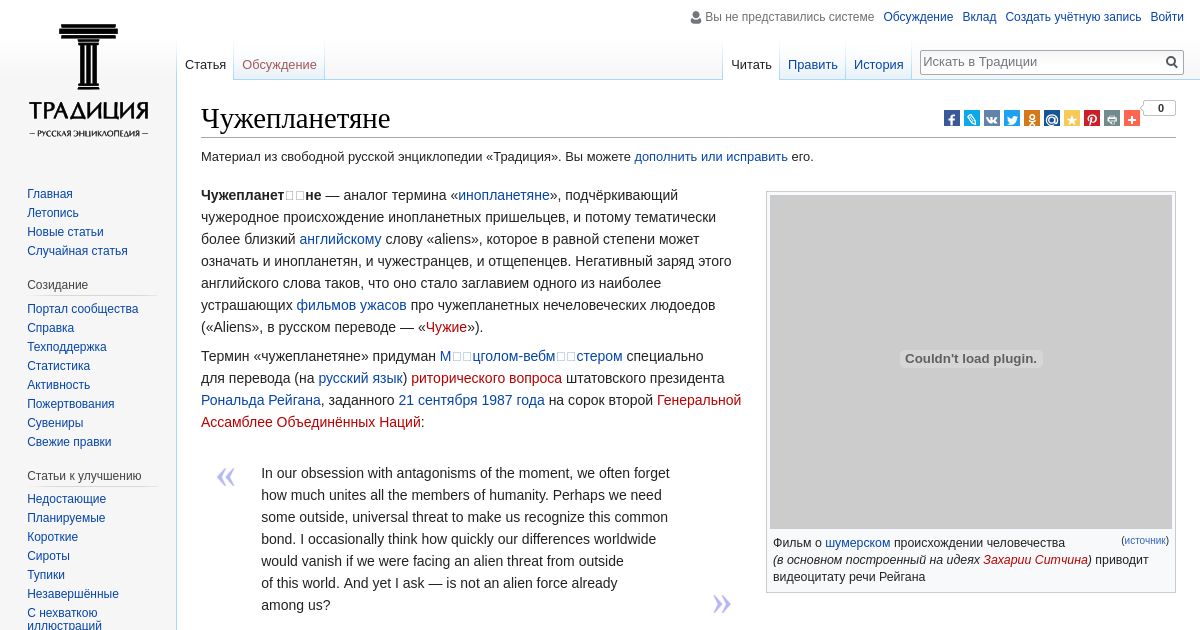Screen dimensions: 1200x630
Task: Open Портал сообщества
Action: tap(83, 309)
